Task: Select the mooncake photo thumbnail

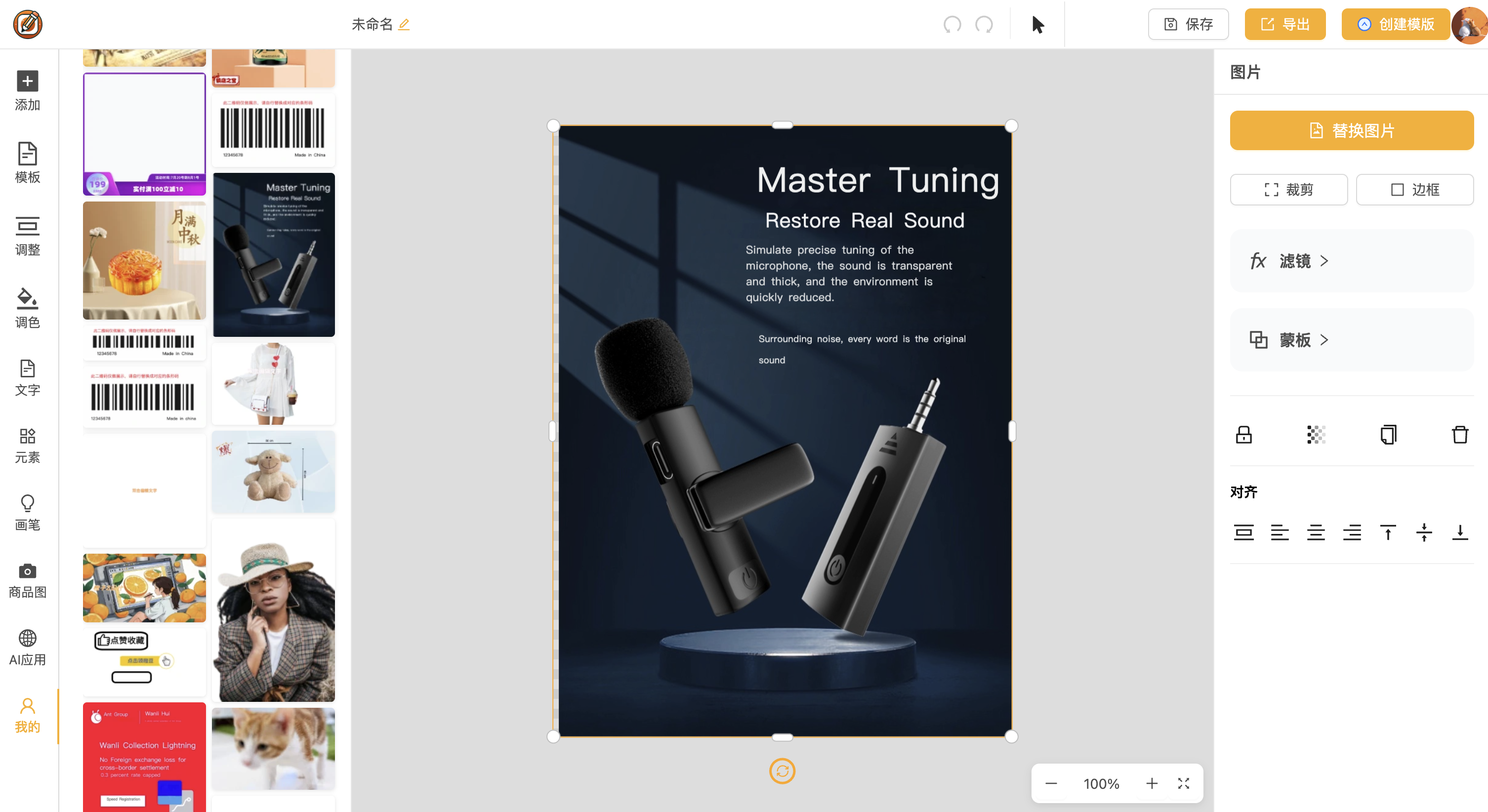Action: point(144,260)
